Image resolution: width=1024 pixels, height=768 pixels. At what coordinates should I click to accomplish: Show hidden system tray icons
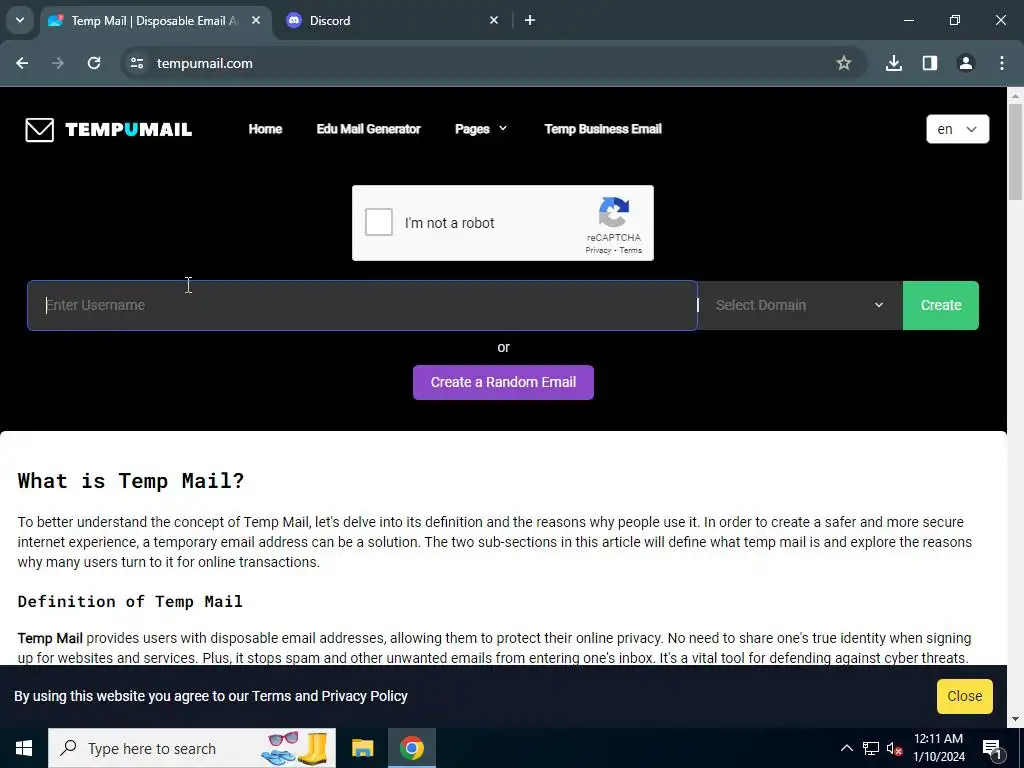pos(846,748)
